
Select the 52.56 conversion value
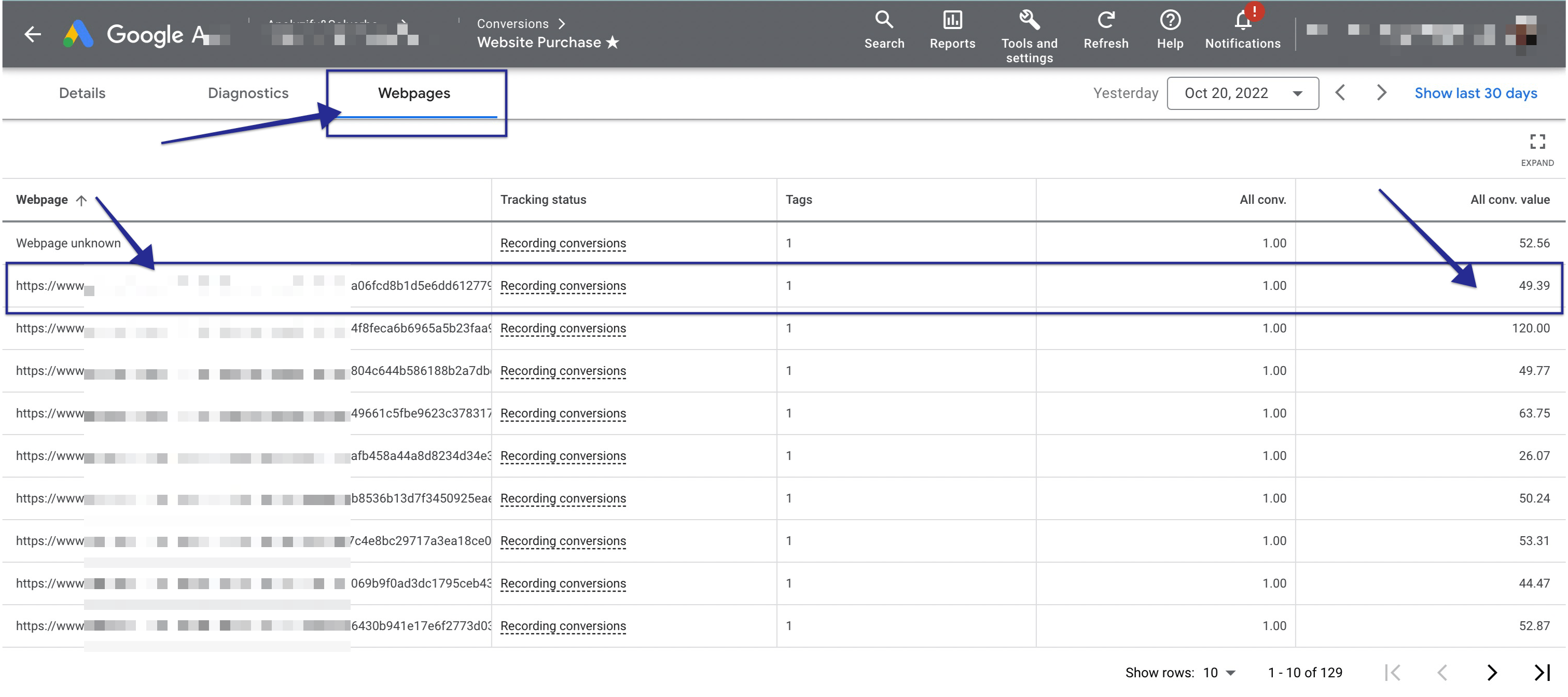pos(1534,243)
